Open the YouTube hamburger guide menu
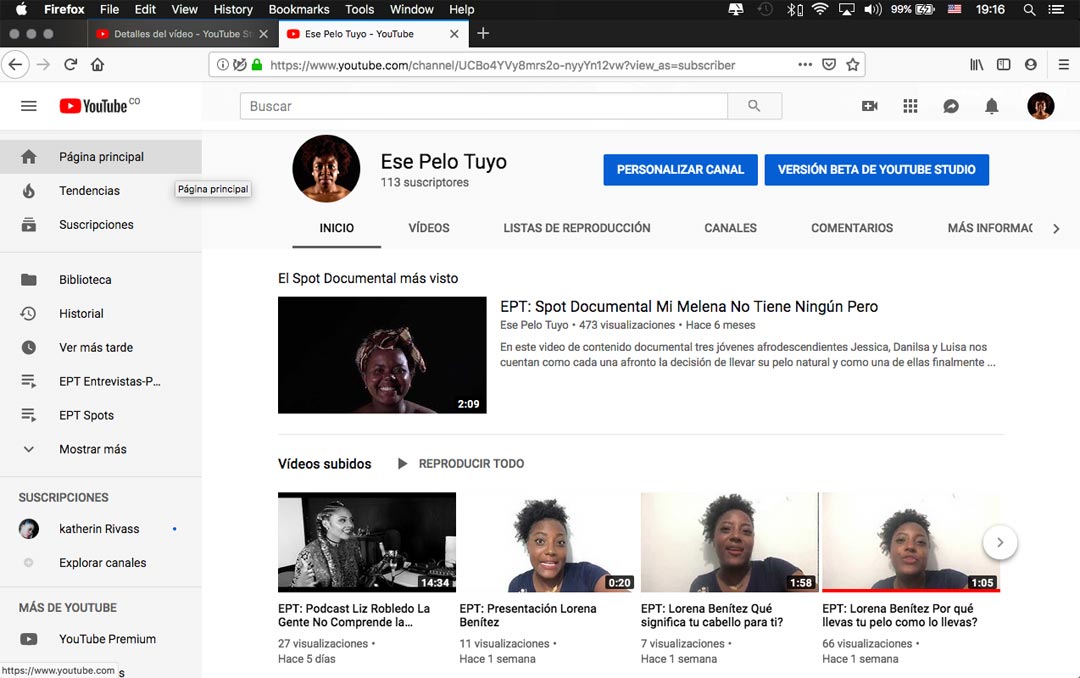The image size is (1080, 678). click(x=29, y=106)
